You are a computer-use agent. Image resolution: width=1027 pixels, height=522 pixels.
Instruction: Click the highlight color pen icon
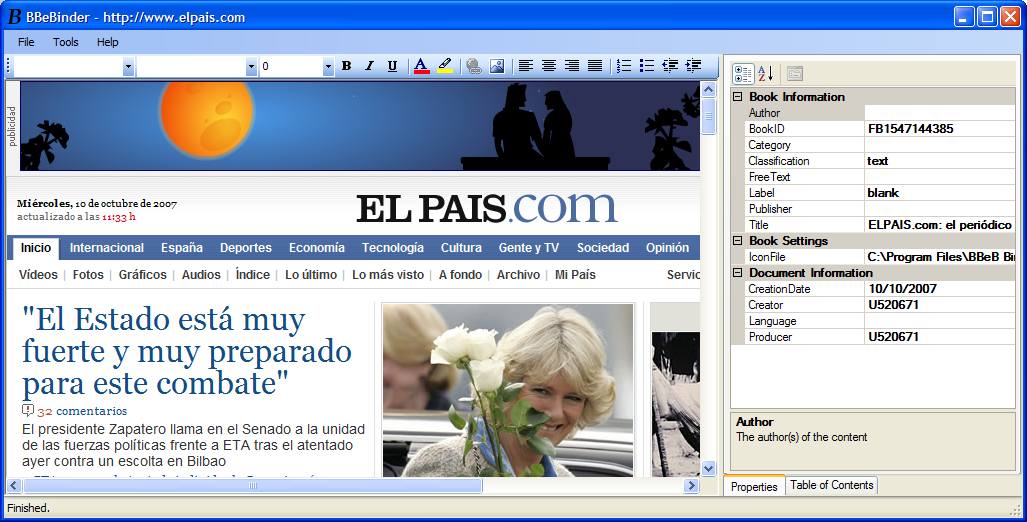coord(445,65)
